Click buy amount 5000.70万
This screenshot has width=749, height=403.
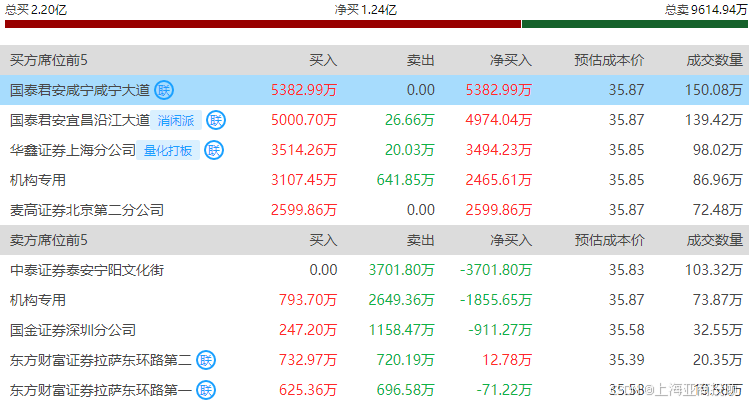[x=304, y=120]
